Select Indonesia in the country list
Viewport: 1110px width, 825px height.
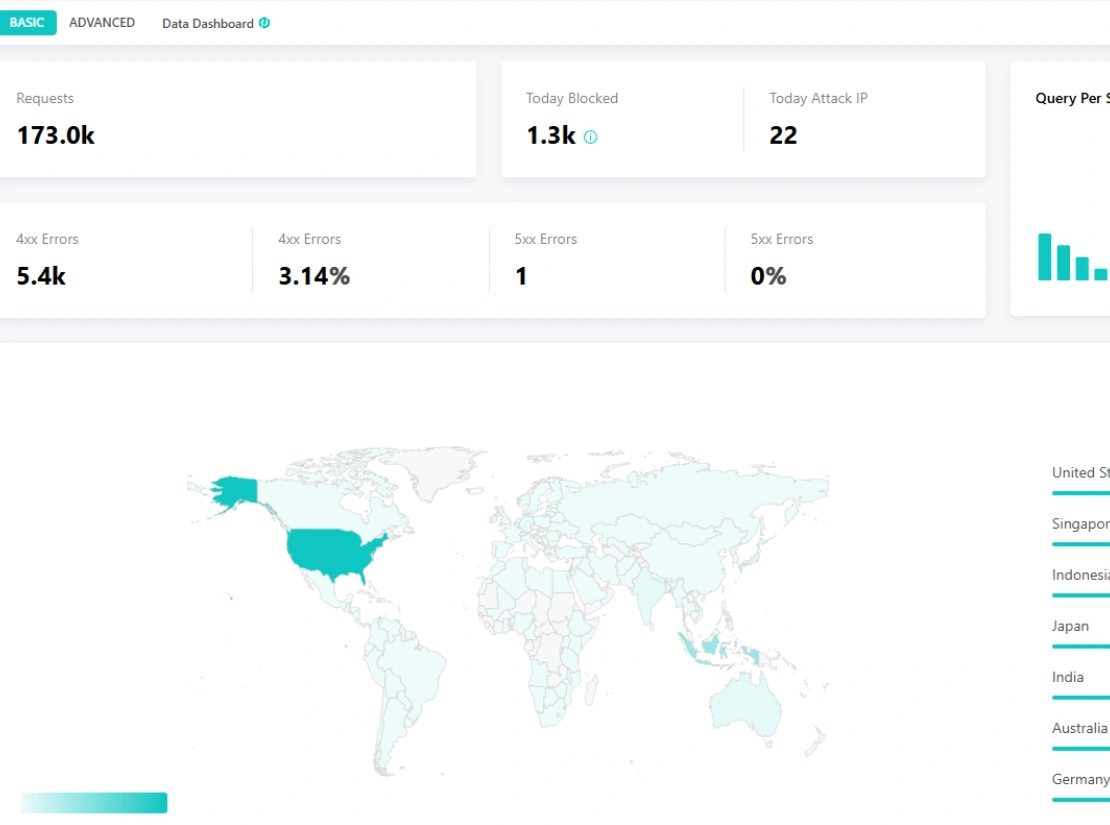coord(1080,575)
